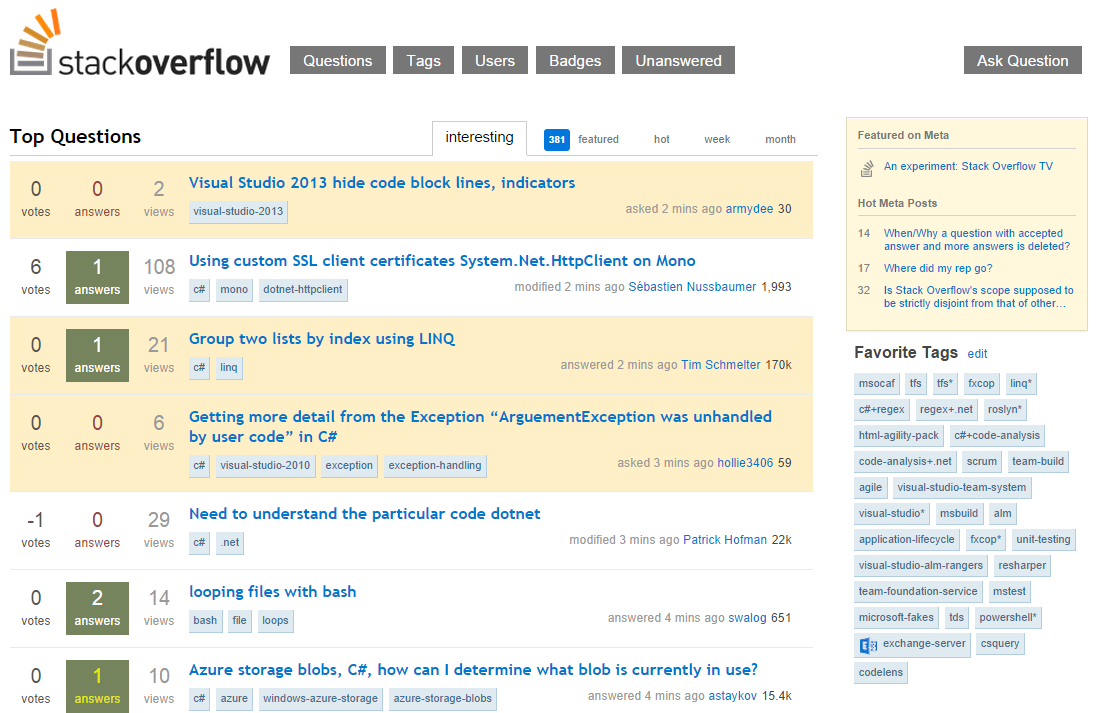The image size is (1096, 713).
Task: Switch to the hot tab
Action: [x=661, y=140]
